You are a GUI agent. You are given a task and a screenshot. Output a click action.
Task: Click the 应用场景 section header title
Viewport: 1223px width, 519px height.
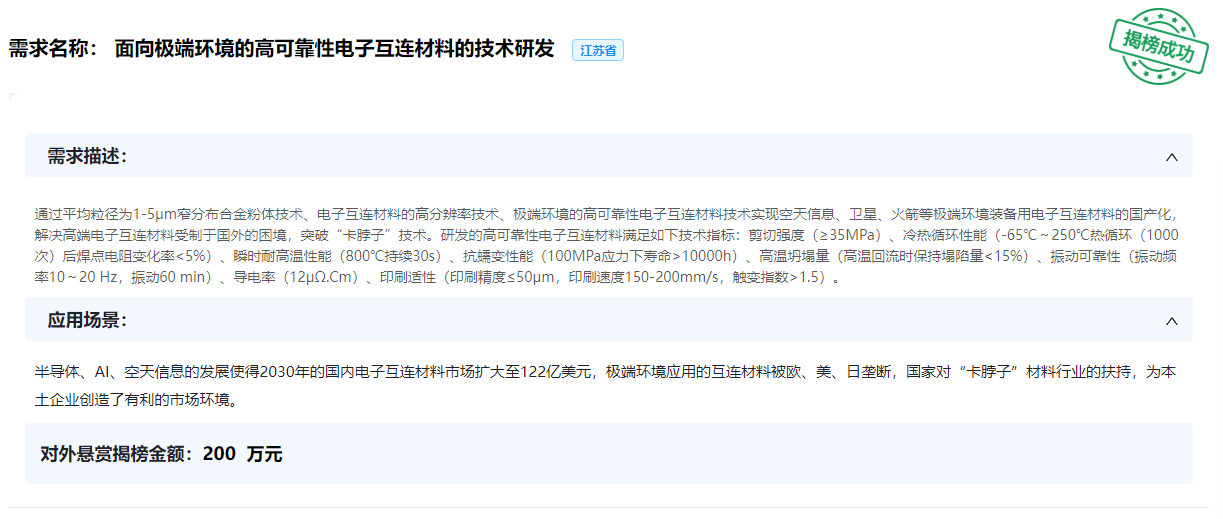click(x=87, y=321)
